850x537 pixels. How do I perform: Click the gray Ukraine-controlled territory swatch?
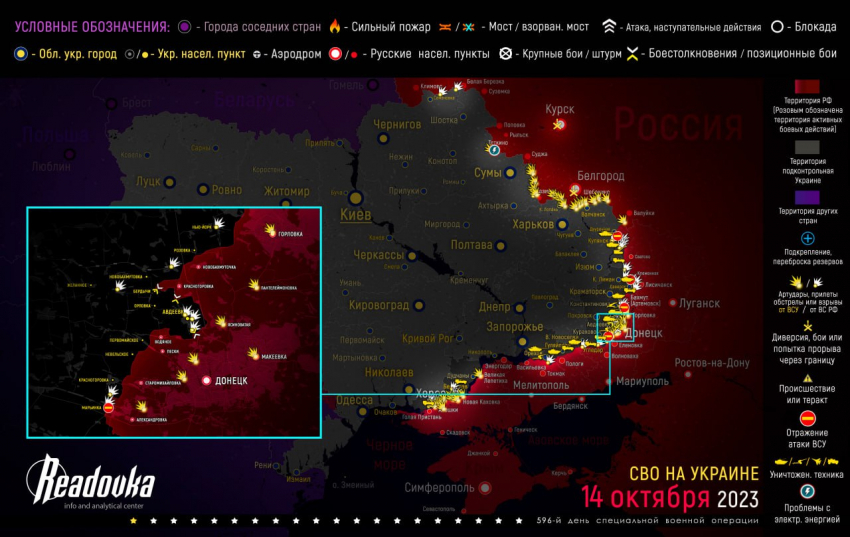point(808,145)
